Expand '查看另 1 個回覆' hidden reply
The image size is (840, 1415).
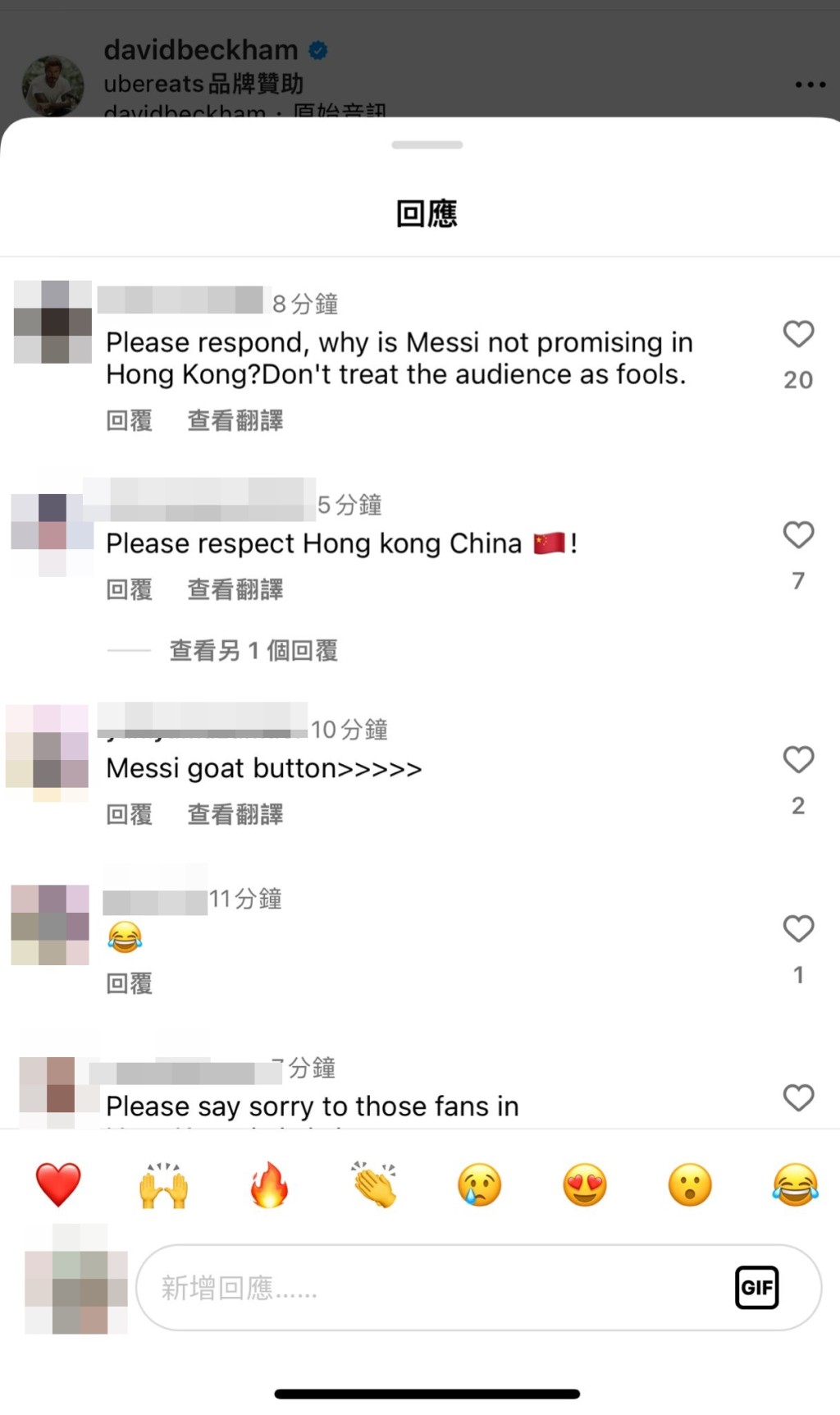(253, 651)
